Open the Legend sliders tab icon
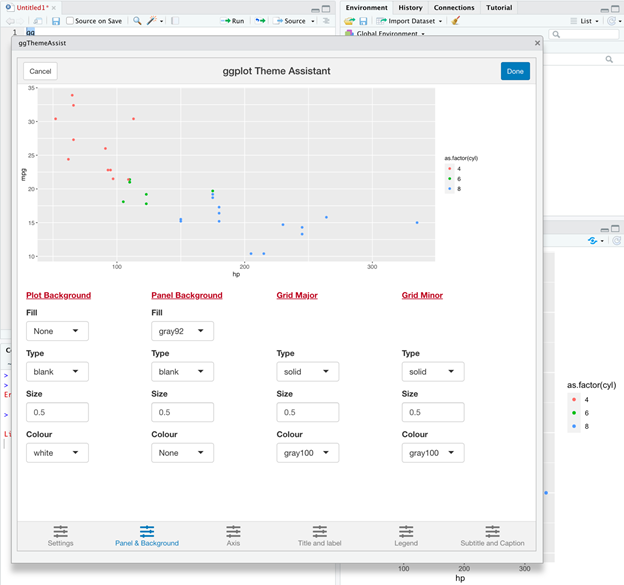 pos(405,531)
